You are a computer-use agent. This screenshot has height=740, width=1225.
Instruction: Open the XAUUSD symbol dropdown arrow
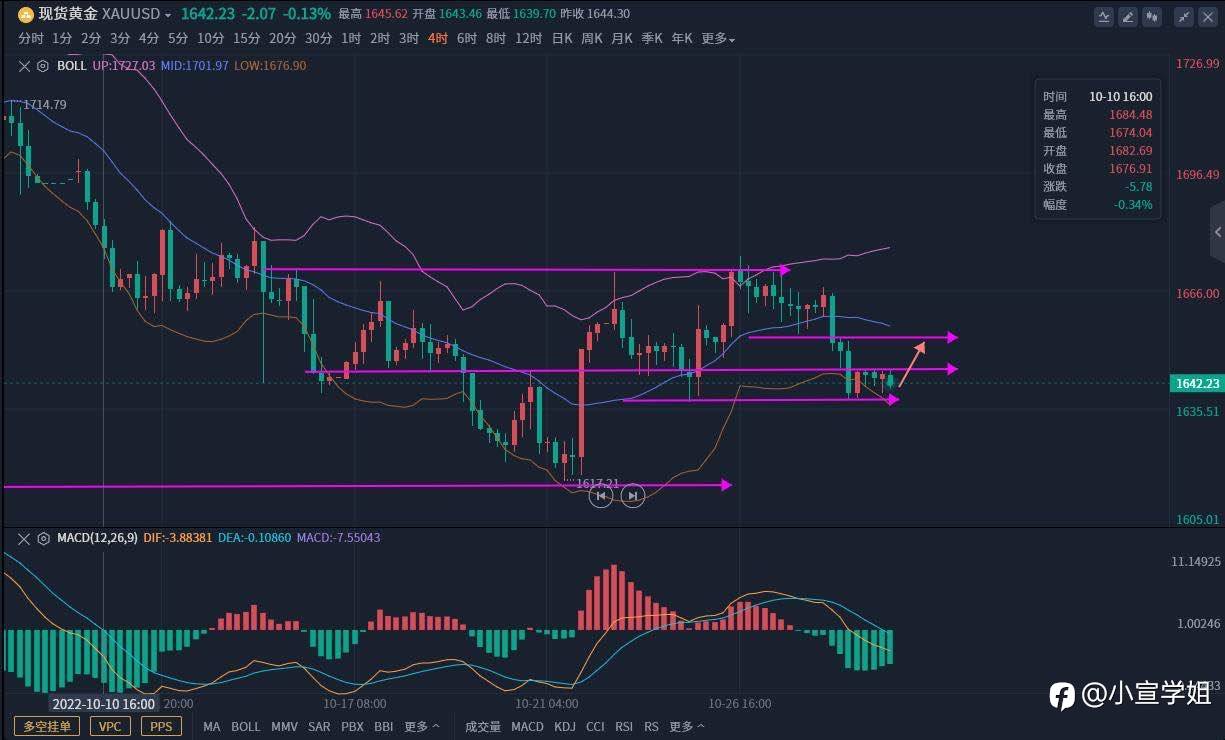tap(168, 16)
